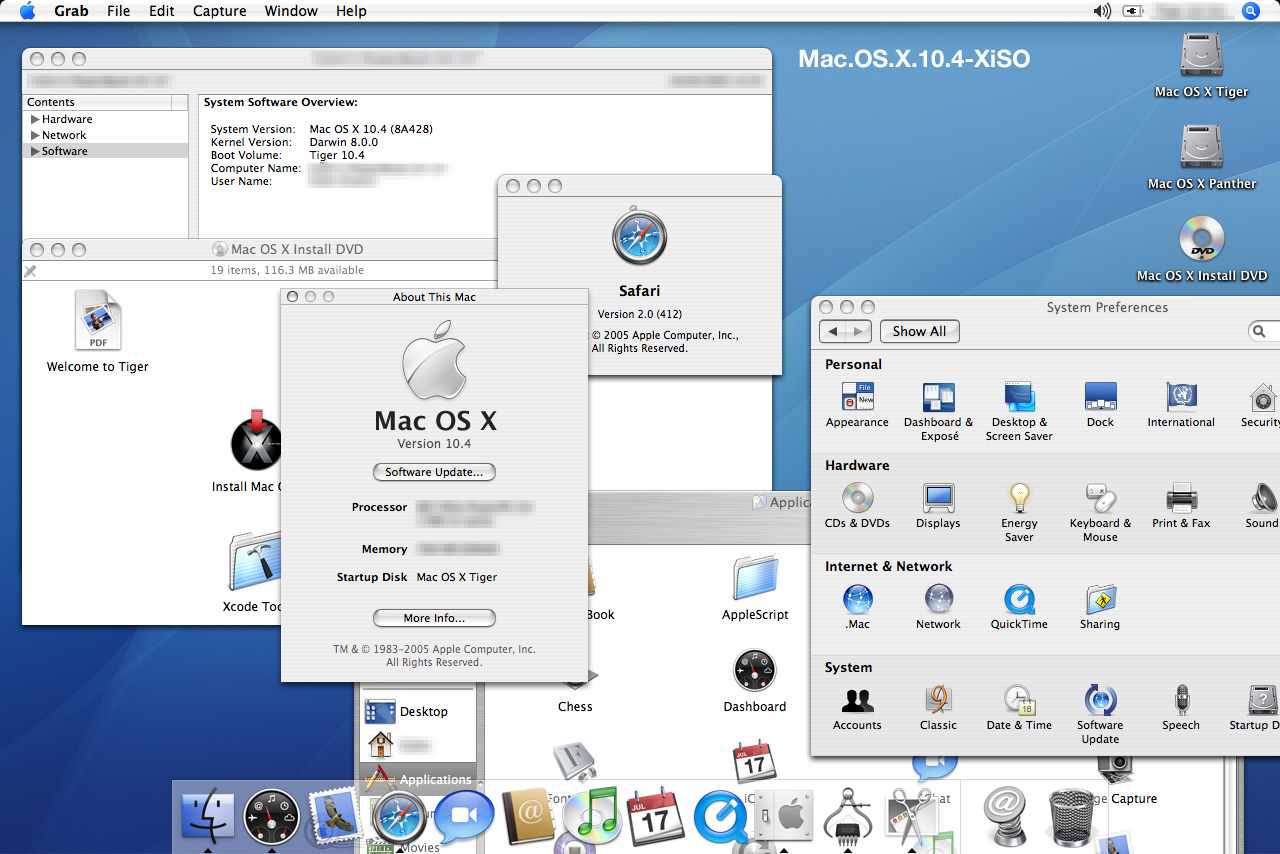Screen dimensions: 1280x854
Task: Go back in System Preferences
Action: [x=833, y=331]
